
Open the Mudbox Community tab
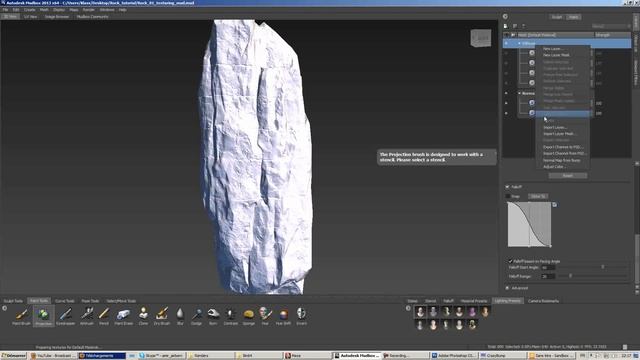click(93, 17)
